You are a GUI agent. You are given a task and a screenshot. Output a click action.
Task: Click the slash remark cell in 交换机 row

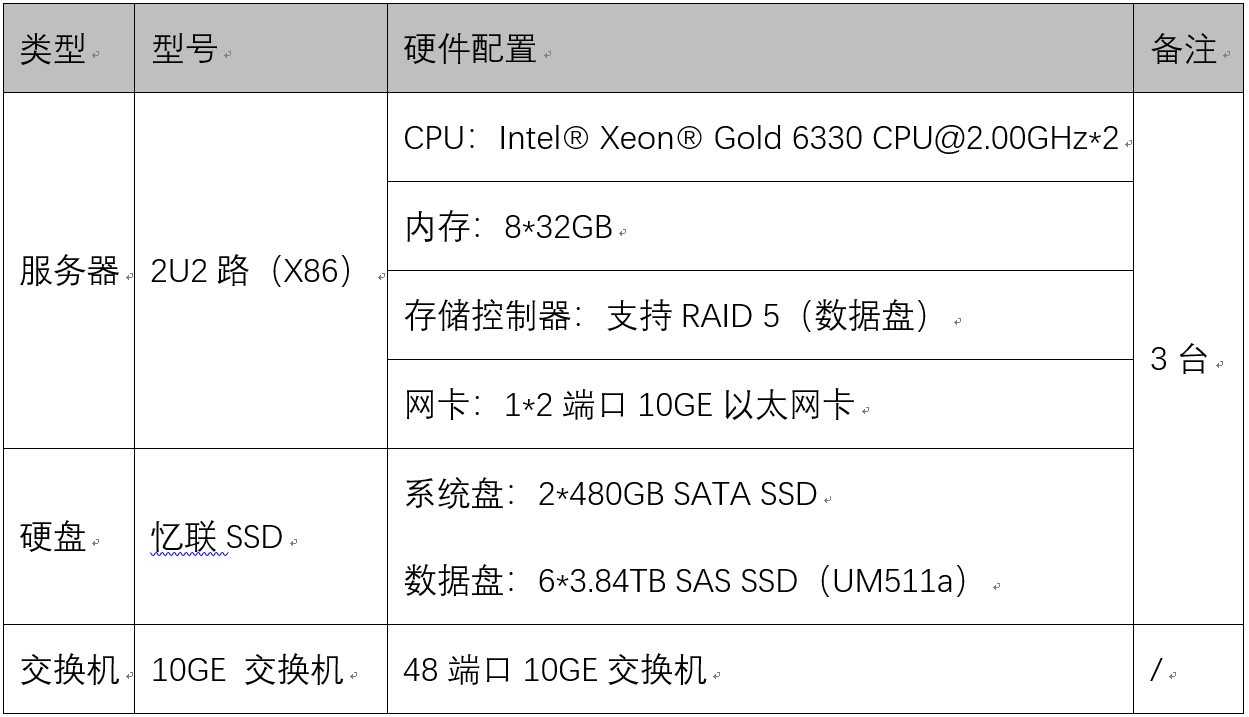click(x=1157, y=670)
